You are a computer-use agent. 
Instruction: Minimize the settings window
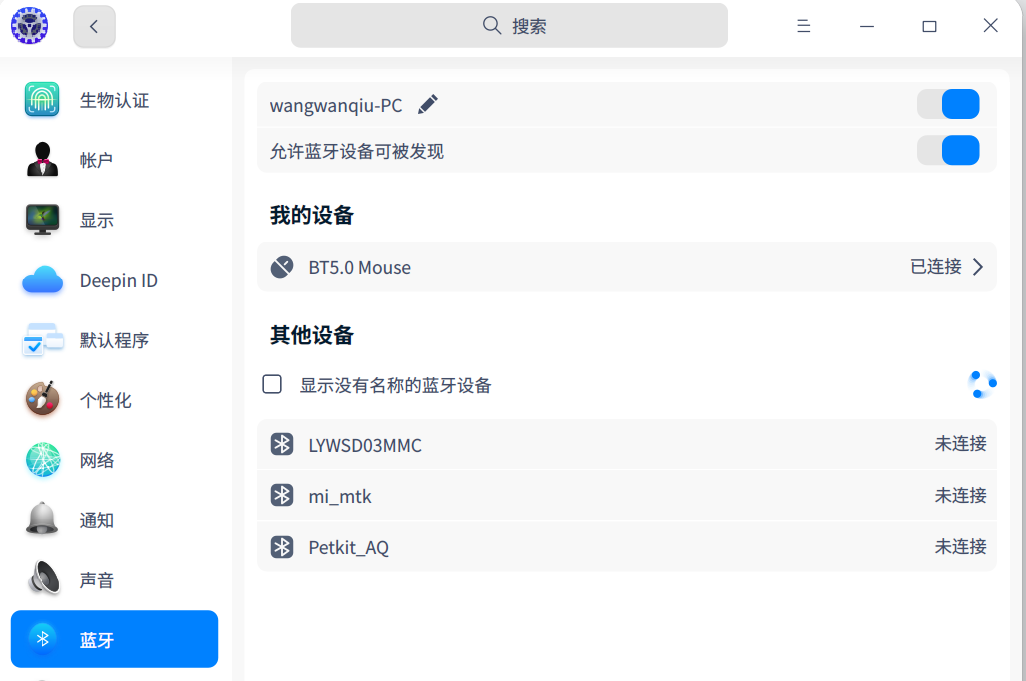pos(867,26)
